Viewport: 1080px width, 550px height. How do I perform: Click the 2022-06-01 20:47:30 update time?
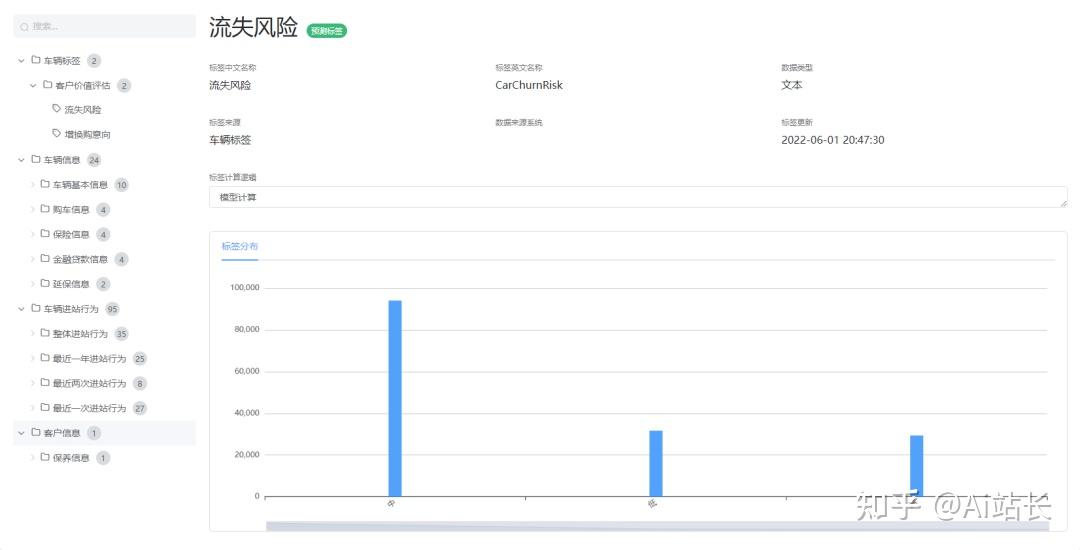pos(833,140)
